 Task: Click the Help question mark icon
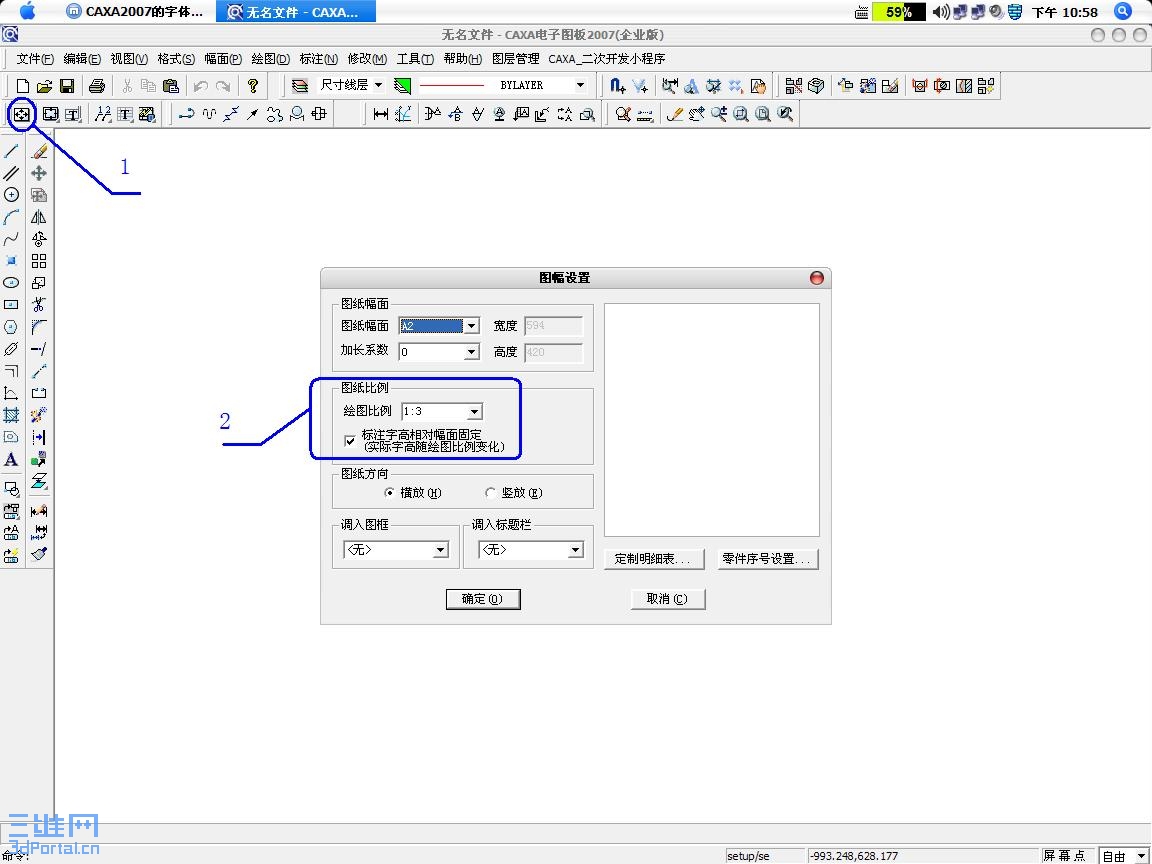[x=253, y=86]
